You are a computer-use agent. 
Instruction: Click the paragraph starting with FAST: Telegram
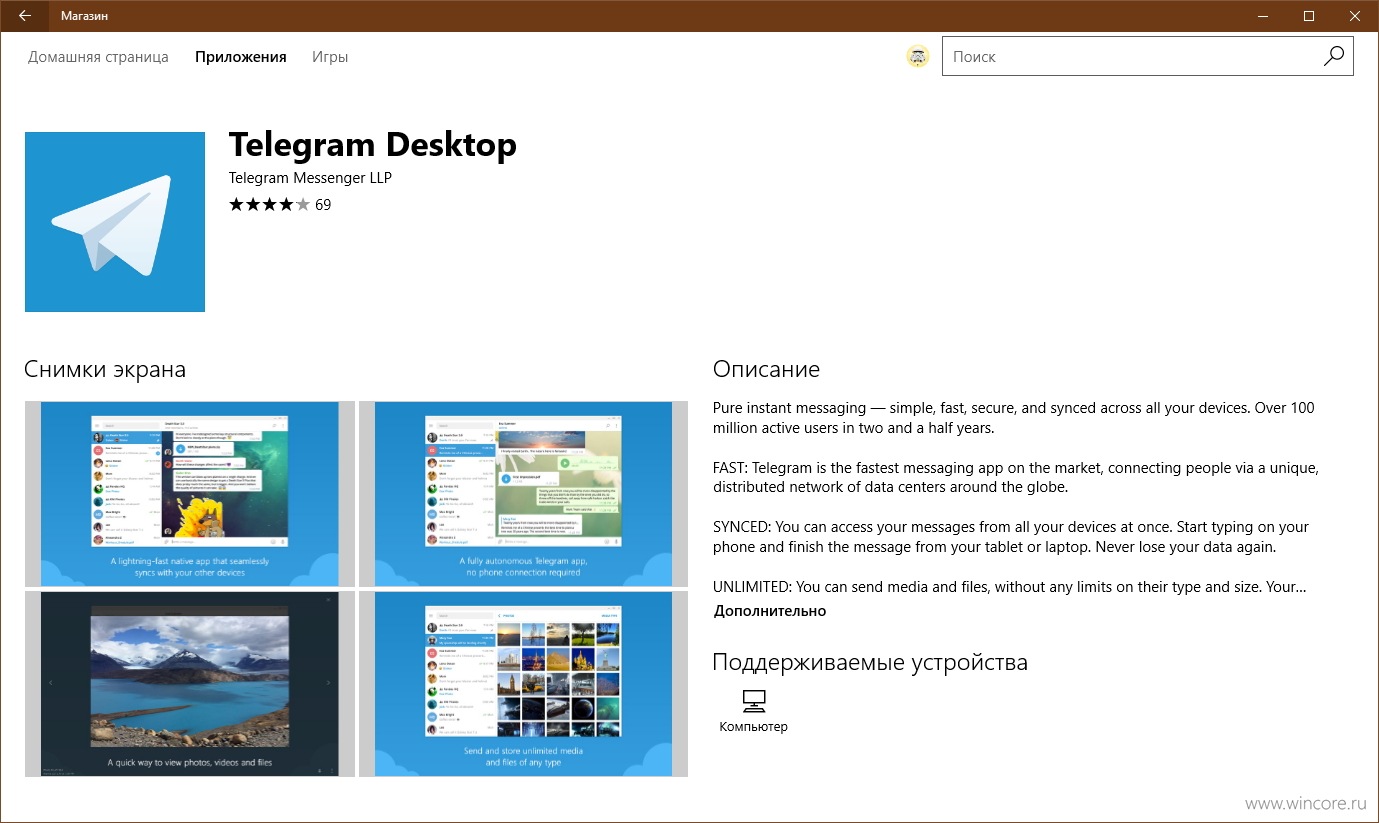[1016, 477]
